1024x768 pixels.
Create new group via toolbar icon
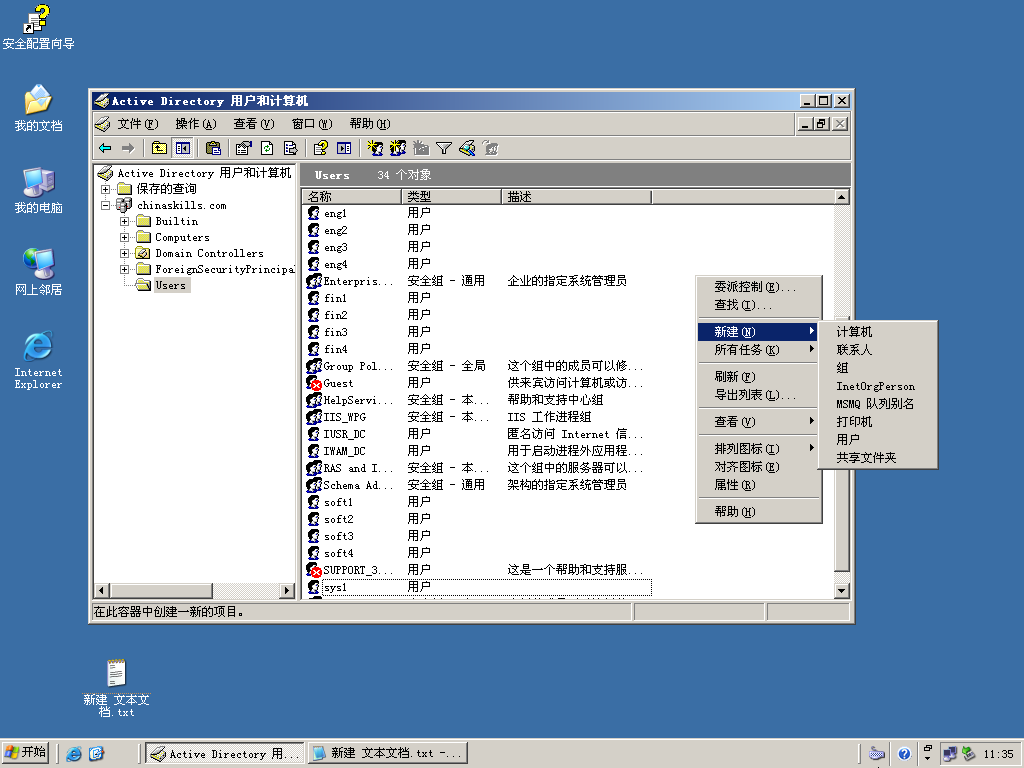(398, 148)
